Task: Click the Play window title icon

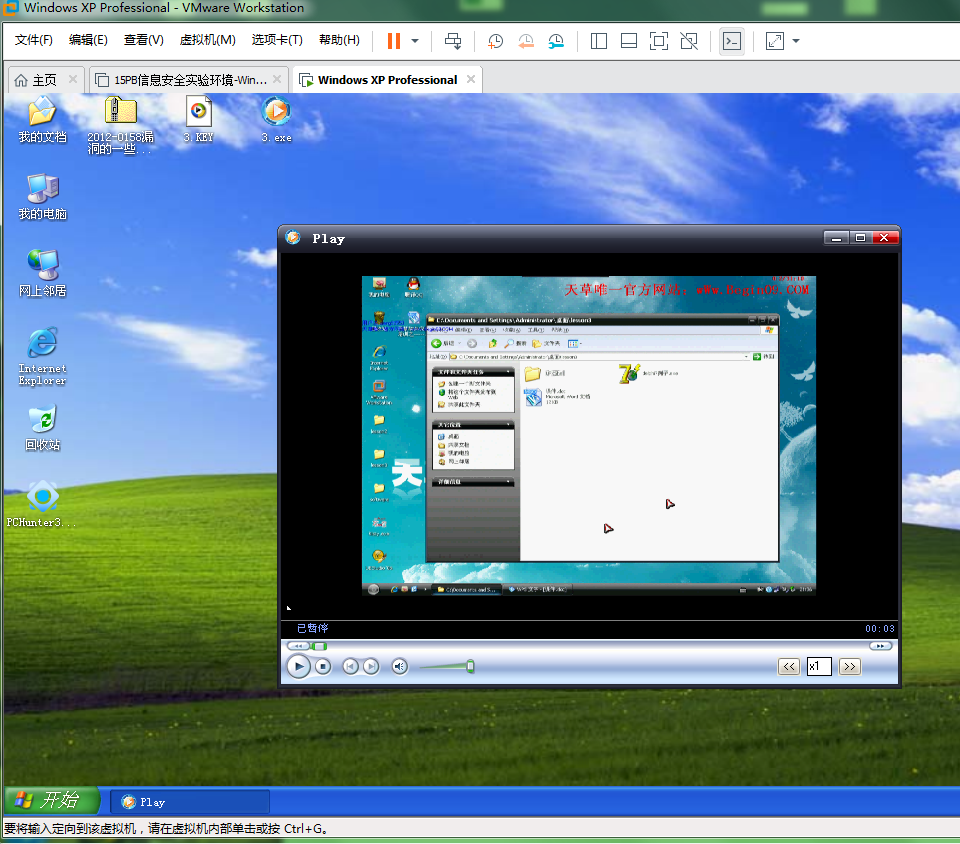Action: 293,237
